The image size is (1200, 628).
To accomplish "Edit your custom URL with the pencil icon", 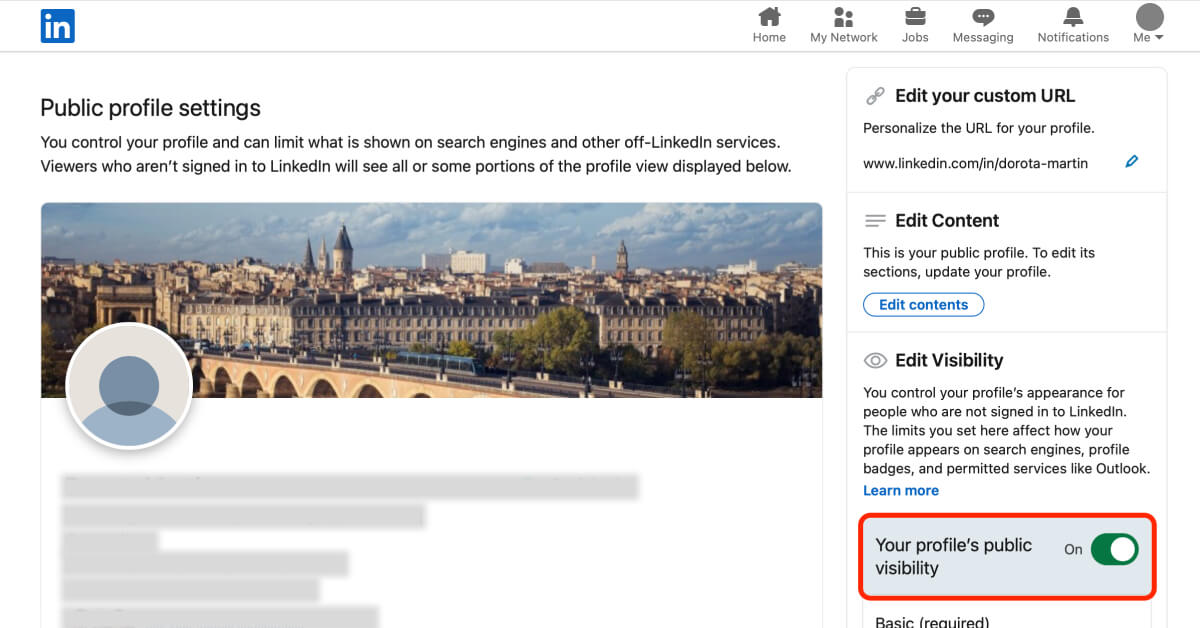I will tap(1132, 161).
